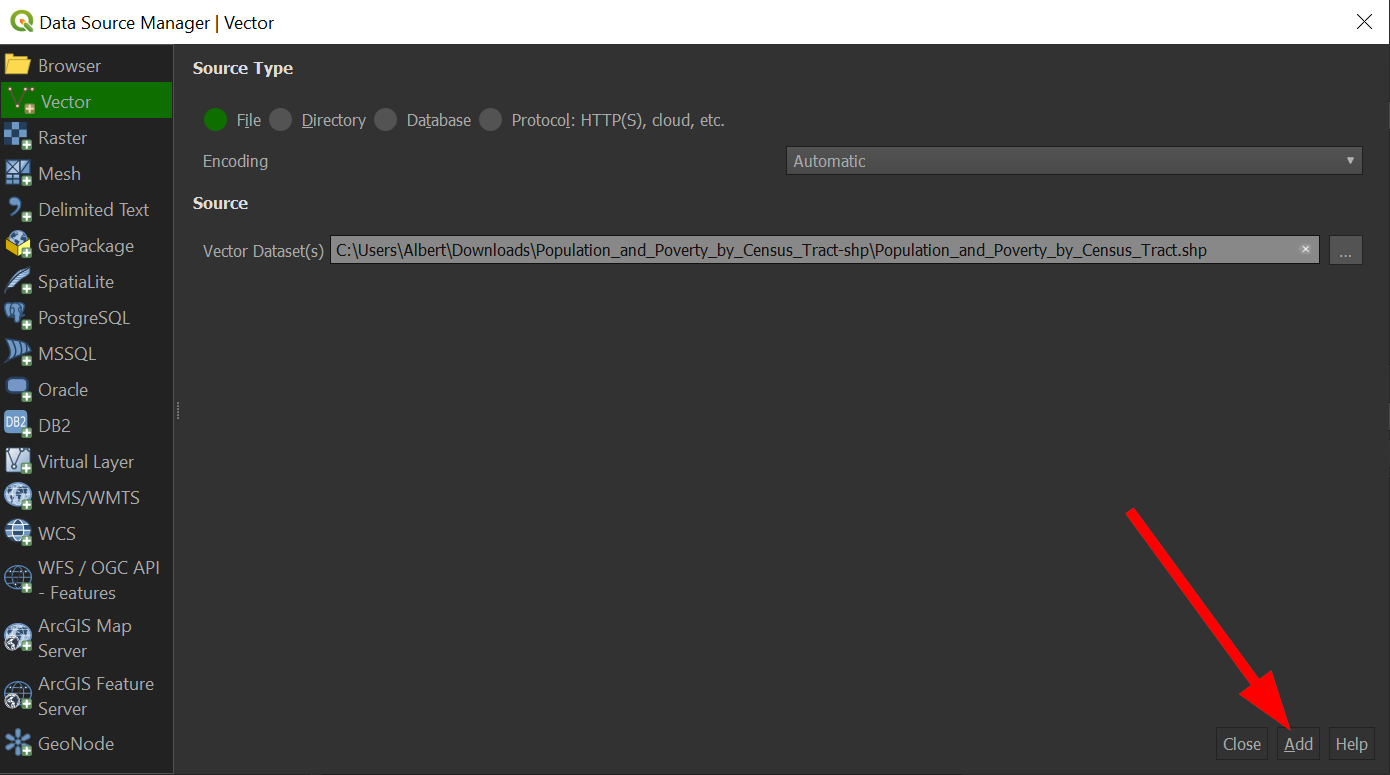Switch to the GeoNode tab label

(76, 744)
